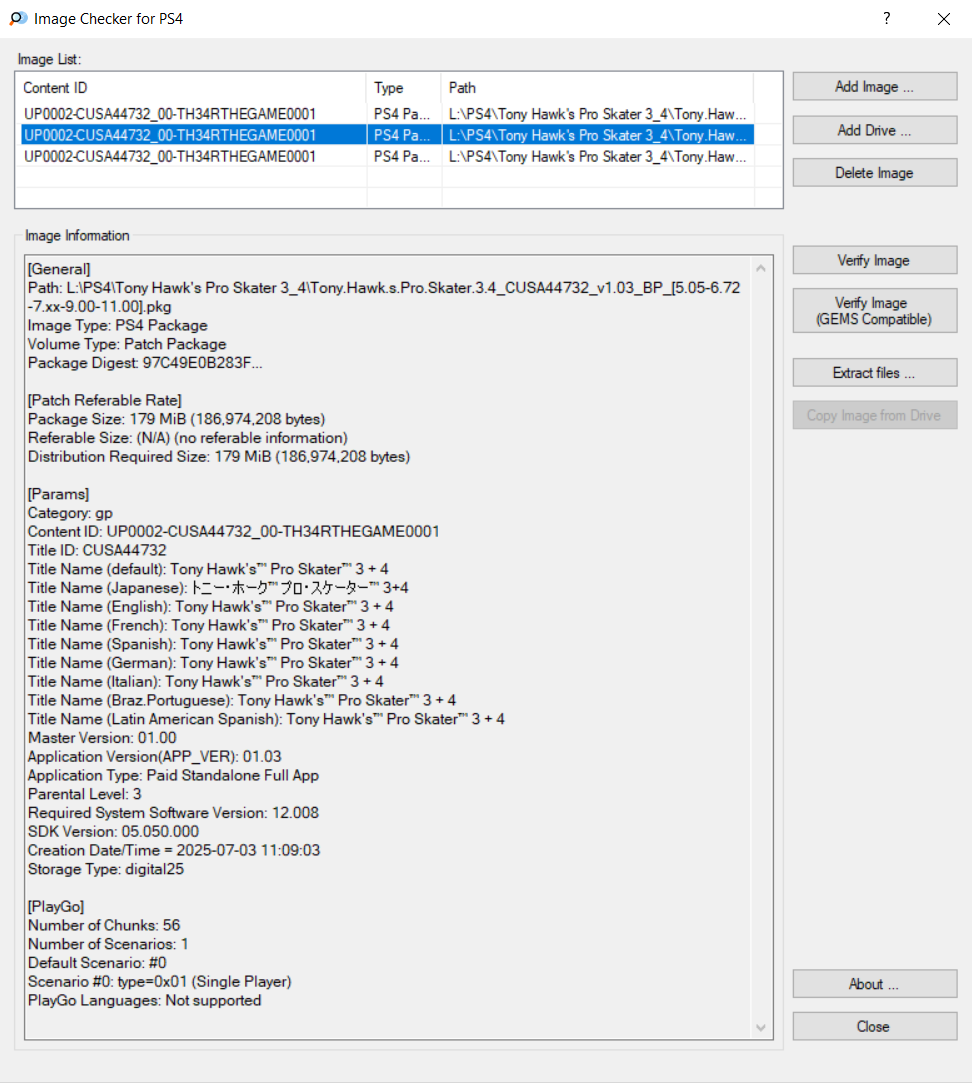Click the title bar help question mark
Image resolution: width=972 pixels, height=1083 pixels.
point(886,19)
